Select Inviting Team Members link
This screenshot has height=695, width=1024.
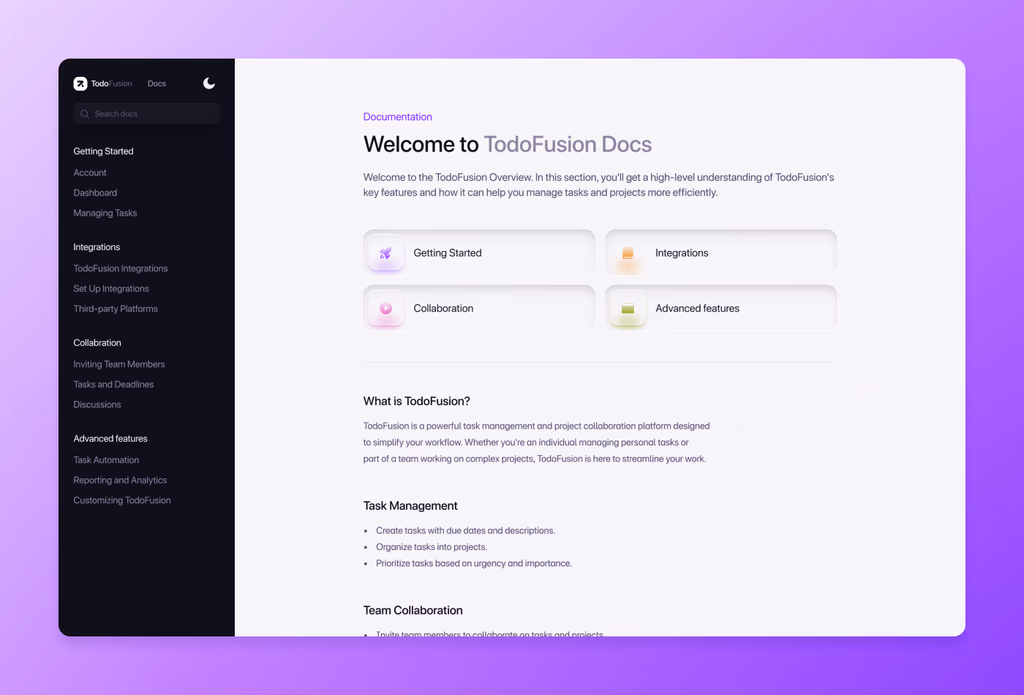point(119,365)
